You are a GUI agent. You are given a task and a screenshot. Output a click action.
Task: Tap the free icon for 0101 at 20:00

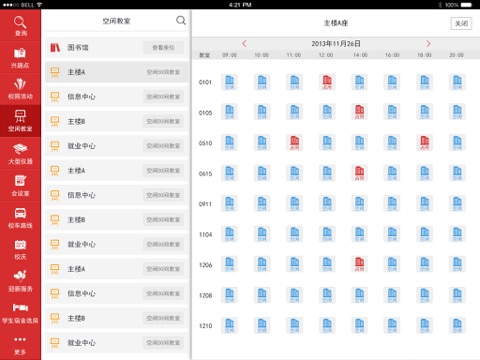[457, 82]
